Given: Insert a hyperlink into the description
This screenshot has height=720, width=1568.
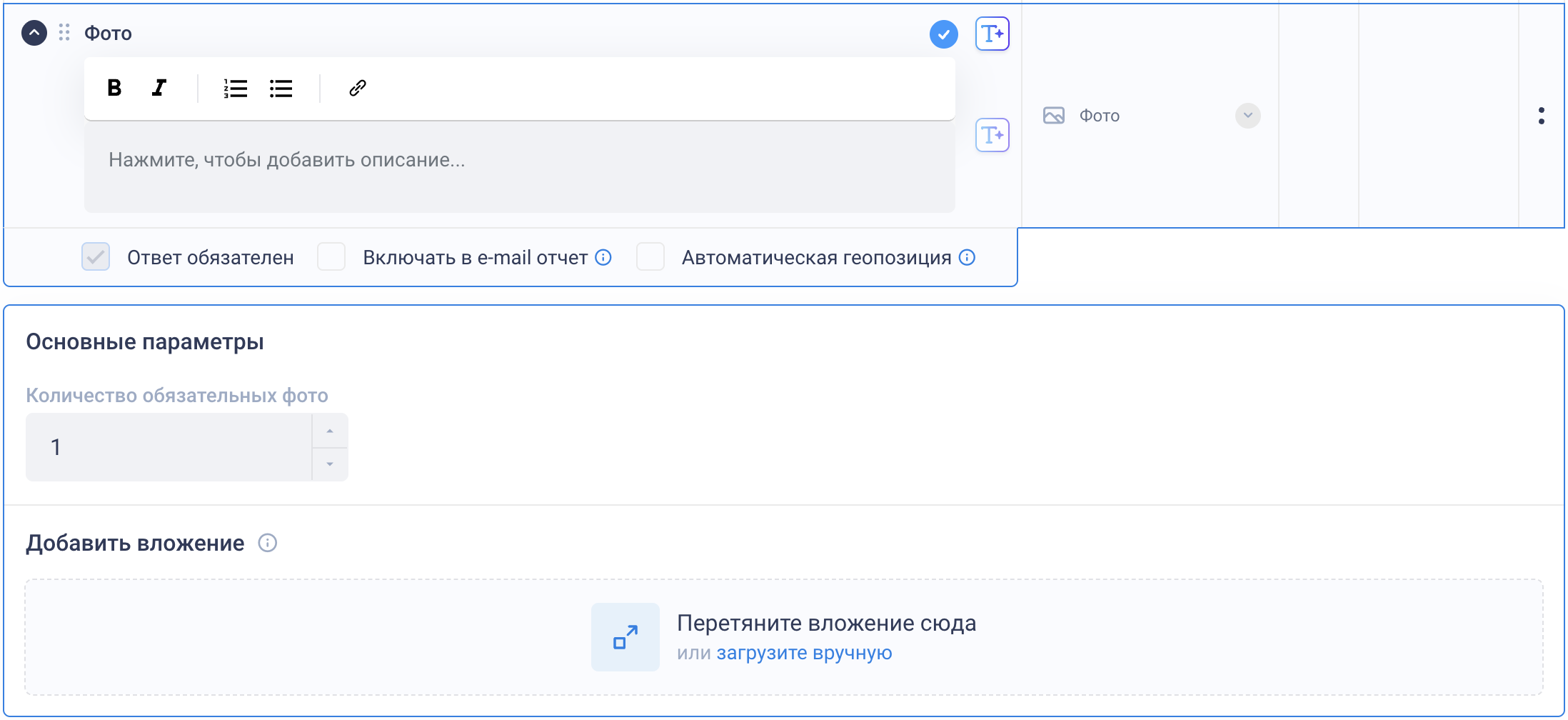Looking at the screenshot, I should [357, 88].
